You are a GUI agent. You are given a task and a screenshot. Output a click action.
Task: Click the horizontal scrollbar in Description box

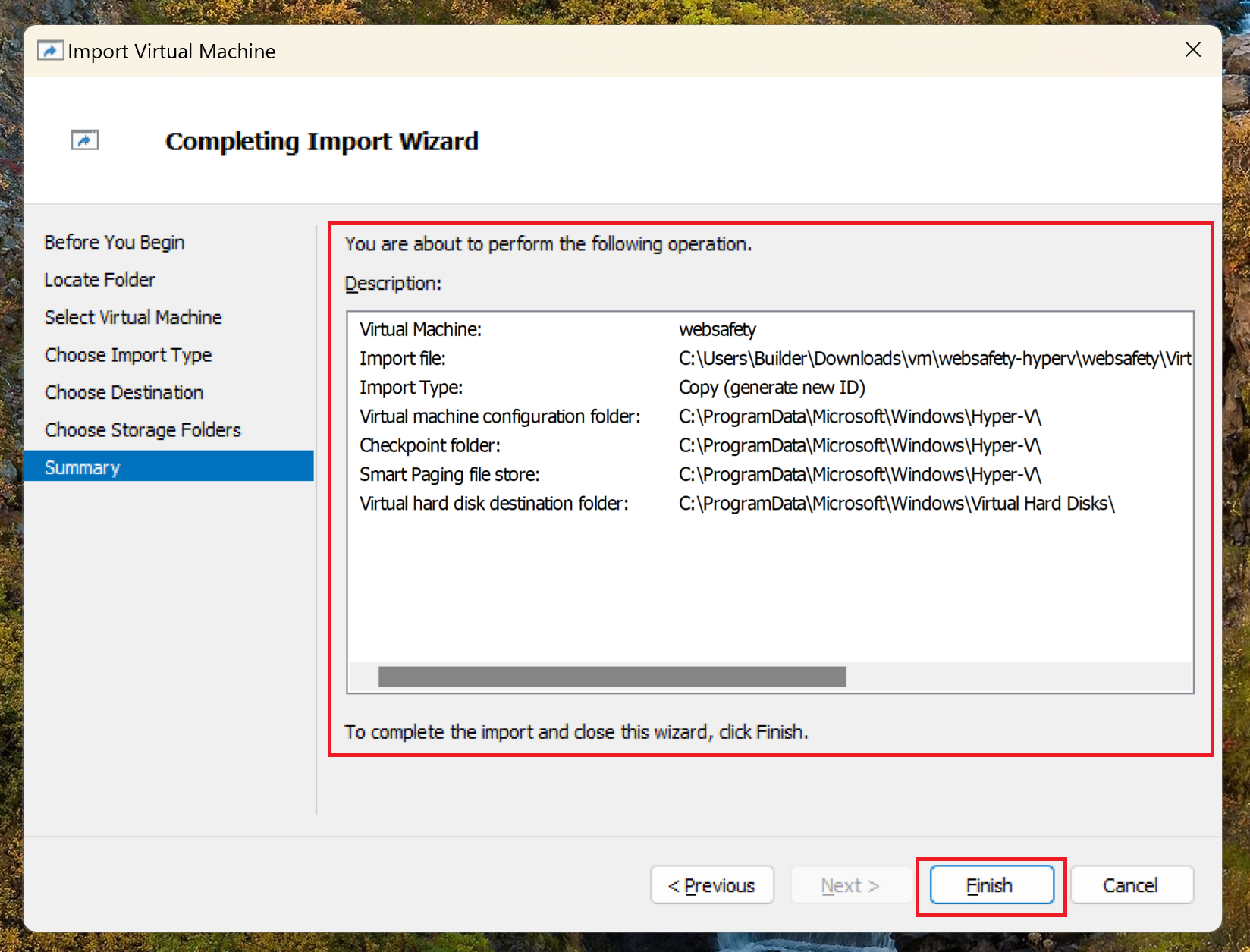(612, 677)
